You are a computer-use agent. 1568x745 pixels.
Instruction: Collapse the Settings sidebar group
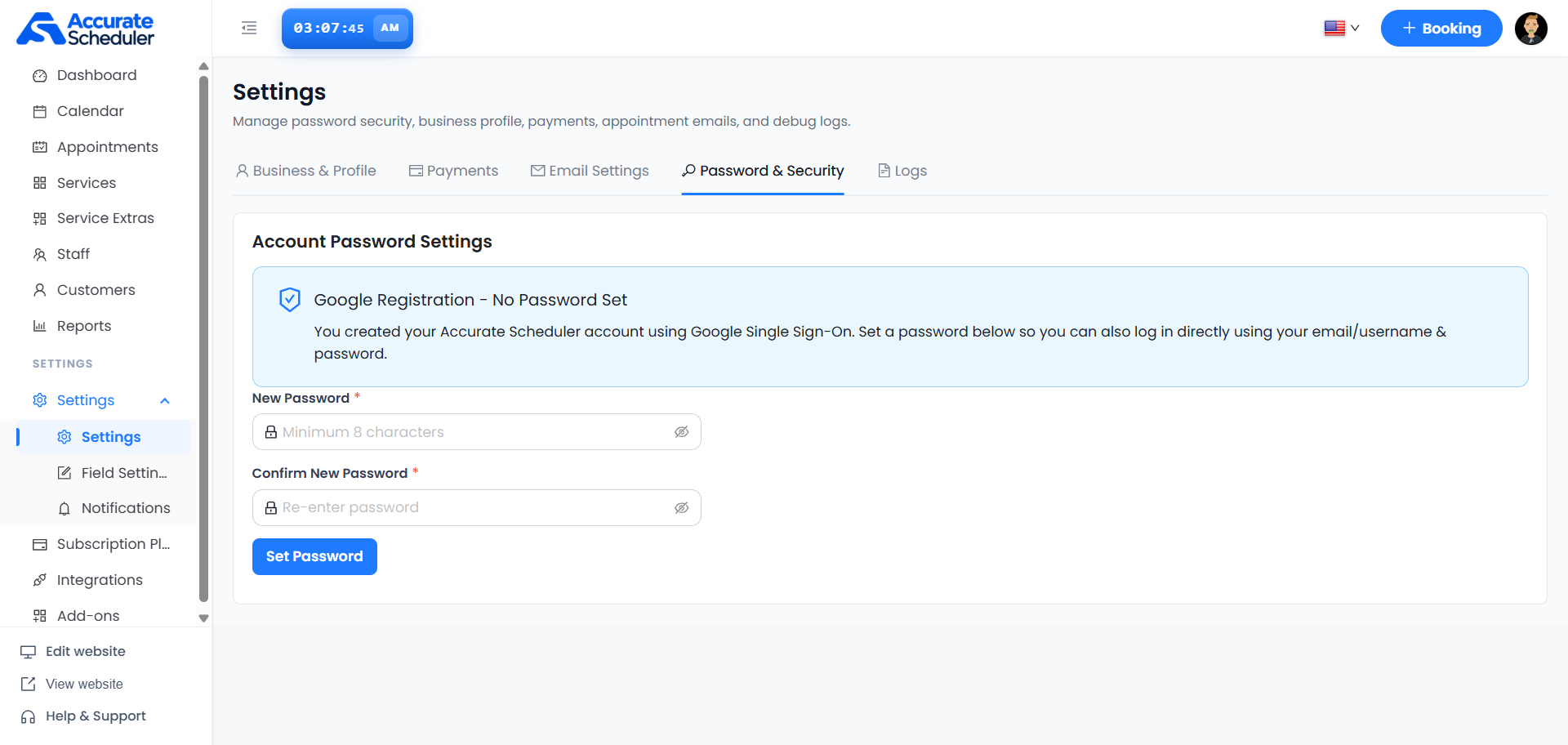(165, 400)
